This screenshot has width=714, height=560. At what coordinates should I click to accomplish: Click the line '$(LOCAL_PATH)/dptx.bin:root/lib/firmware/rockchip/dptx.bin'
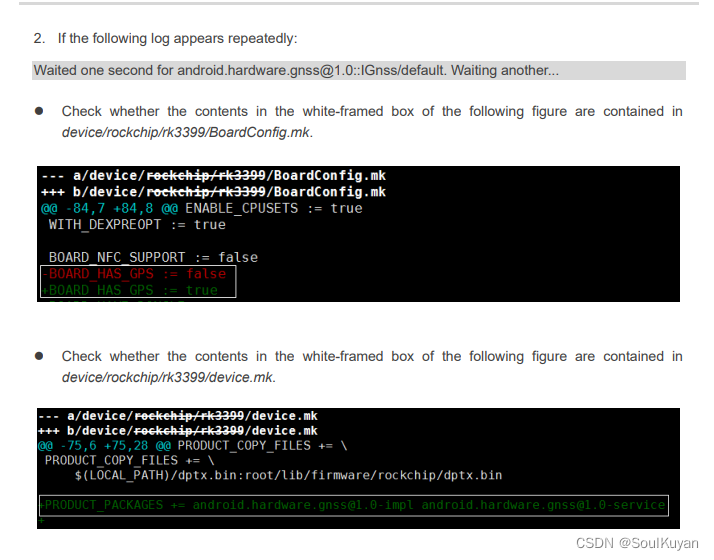[288, 475]
